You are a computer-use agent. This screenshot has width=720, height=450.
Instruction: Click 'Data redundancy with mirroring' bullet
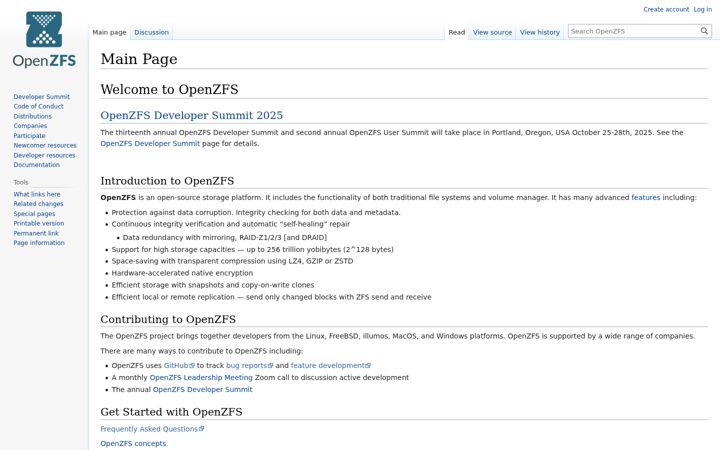click(225, 237)
